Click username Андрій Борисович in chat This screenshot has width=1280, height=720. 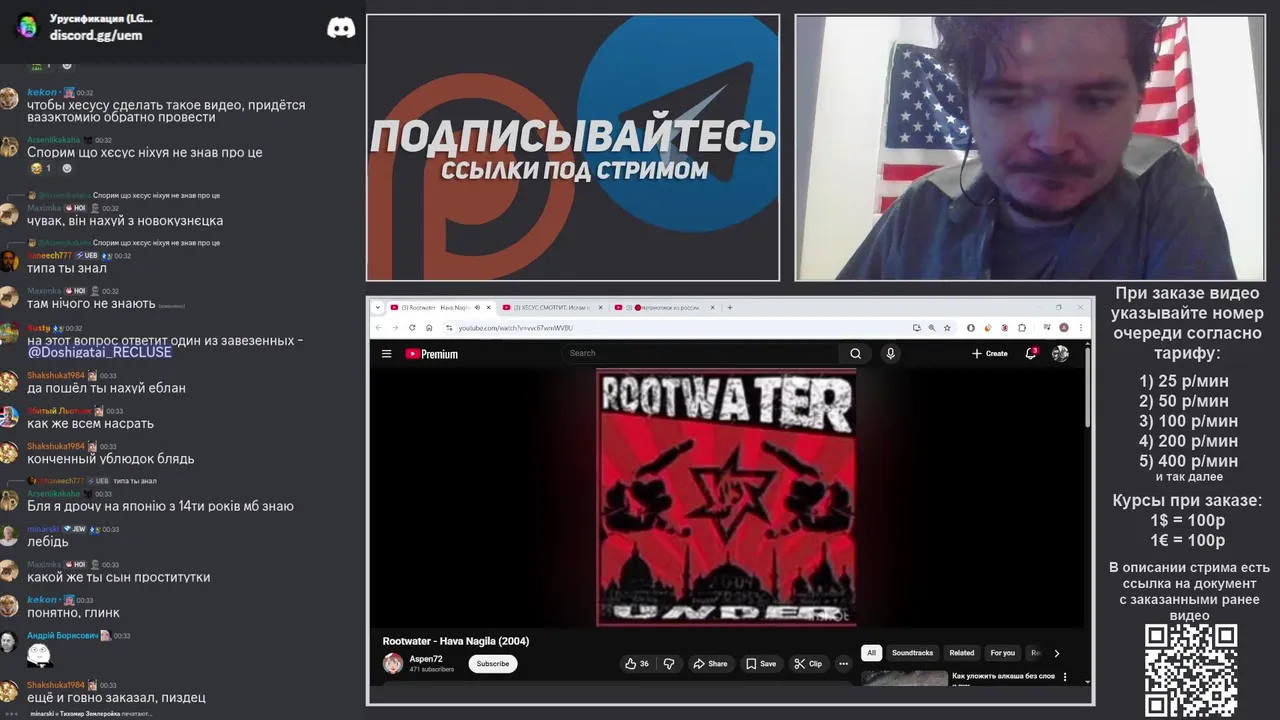(62, 635)
